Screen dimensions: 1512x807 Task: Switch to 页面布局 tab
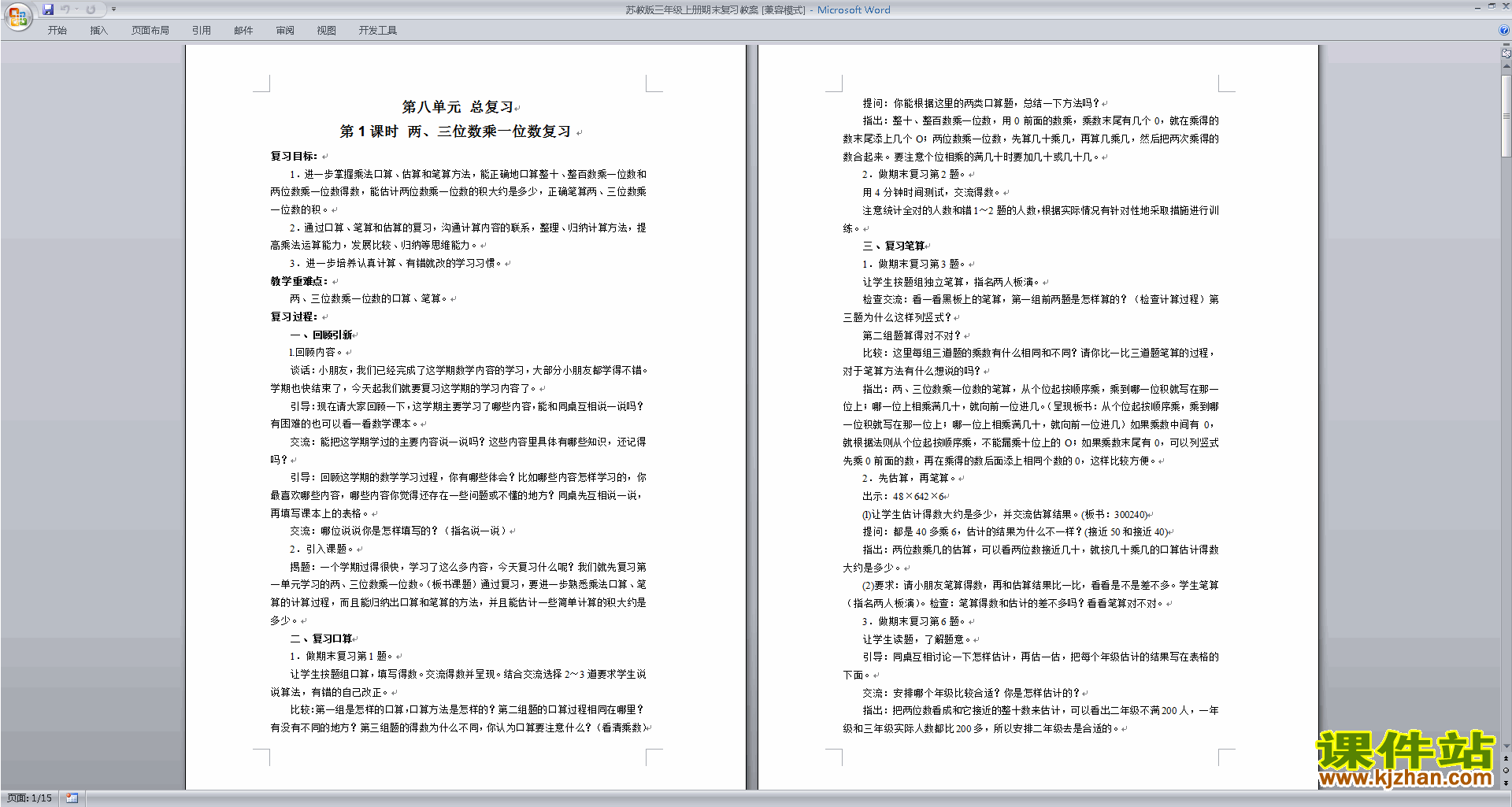pos(150,31)
